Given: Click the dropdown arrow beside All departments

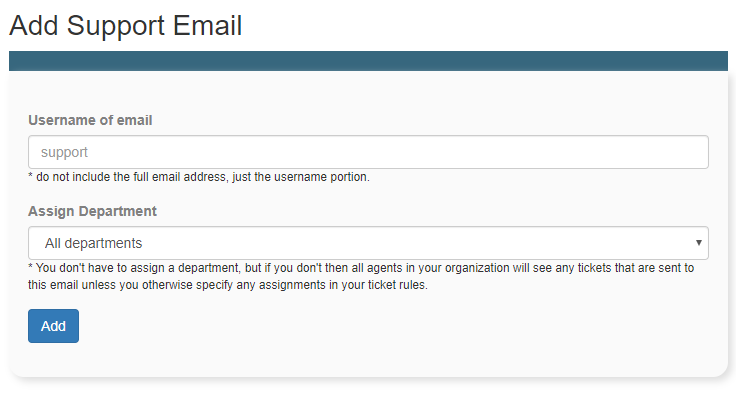Looking at the screenshot, I should pos(698,243).
